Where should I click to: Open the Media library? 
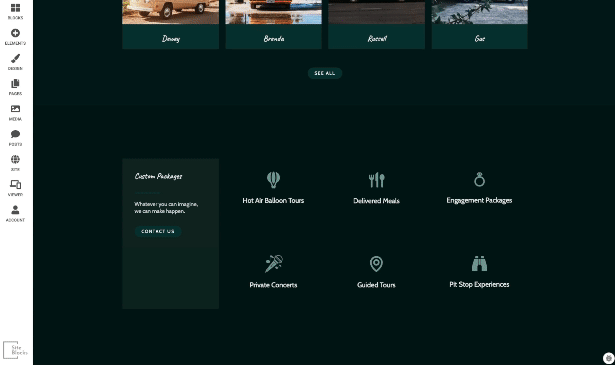pyautogui.click(x=15, y=113)
